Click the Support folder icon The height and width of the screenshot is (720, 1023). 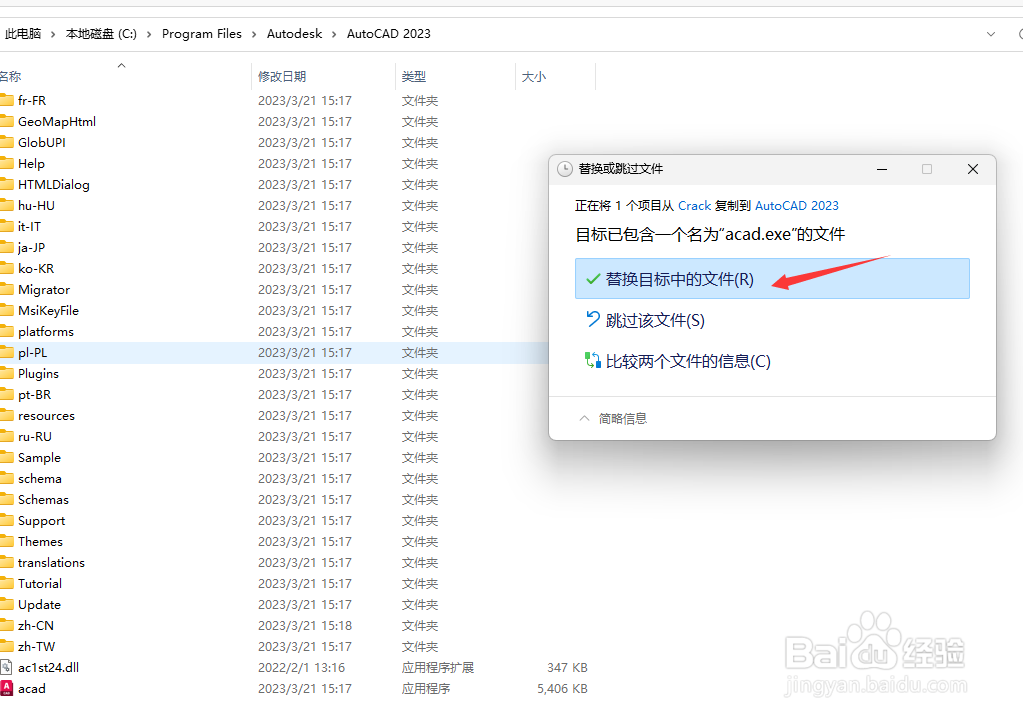coord(7,520)
